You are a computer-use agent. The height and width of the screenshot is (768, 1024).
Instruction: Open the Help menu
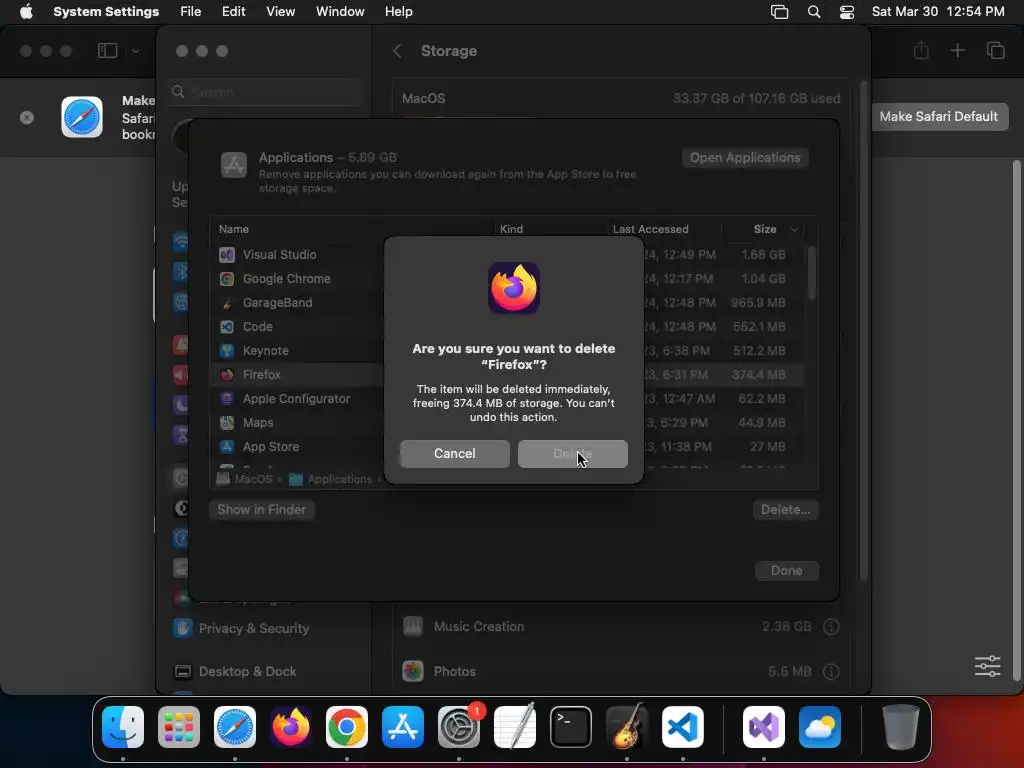(x=398, y=12)
